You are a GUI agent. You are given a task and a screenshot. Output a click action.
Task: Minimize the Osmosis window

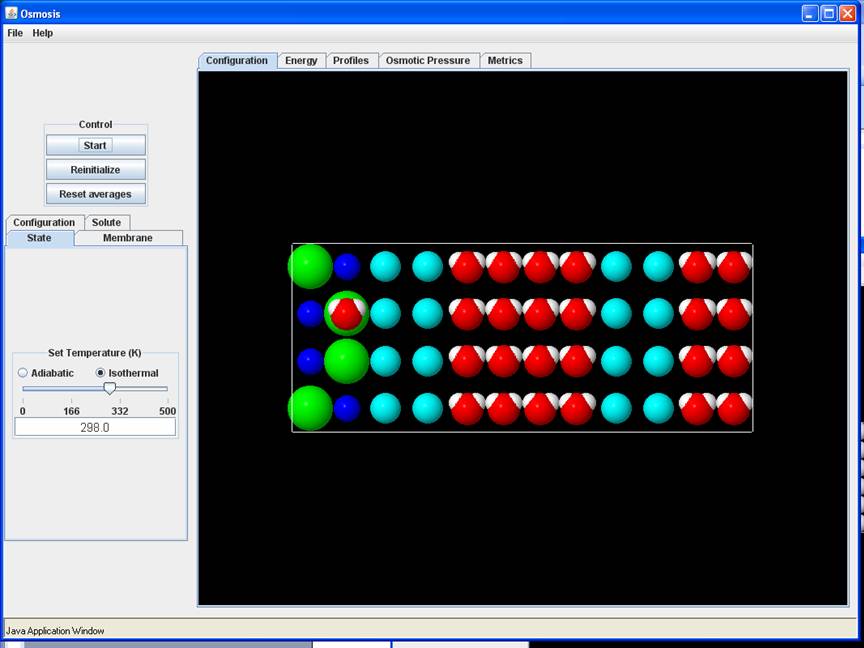[810, 13]
